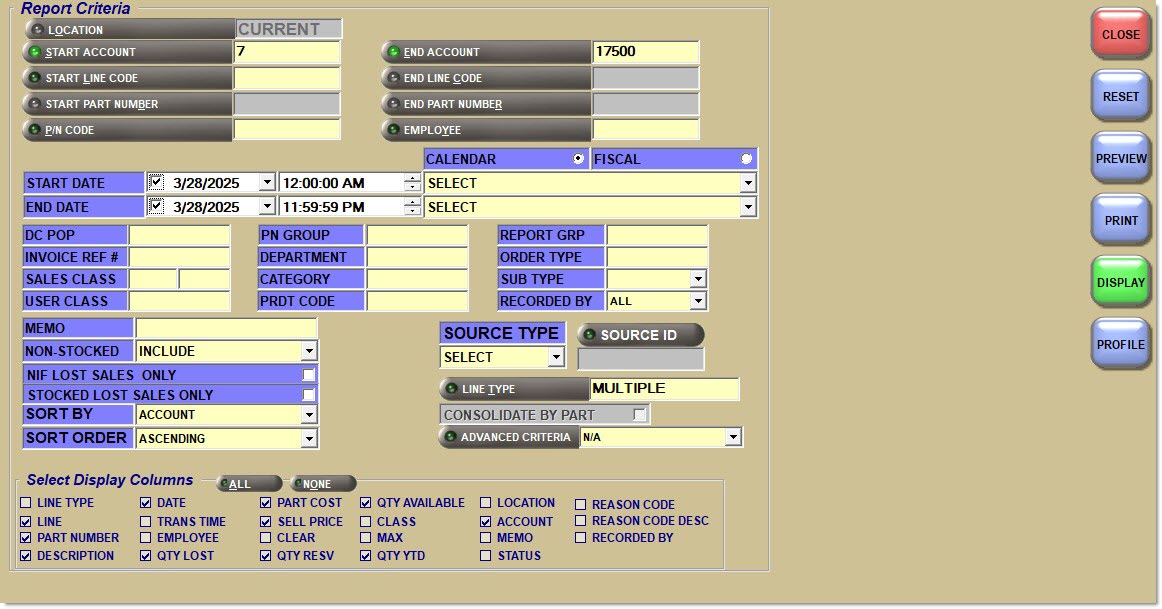1162x609 pixels.
Task: Click the start time spinner arrows
Action: [412, 183]
